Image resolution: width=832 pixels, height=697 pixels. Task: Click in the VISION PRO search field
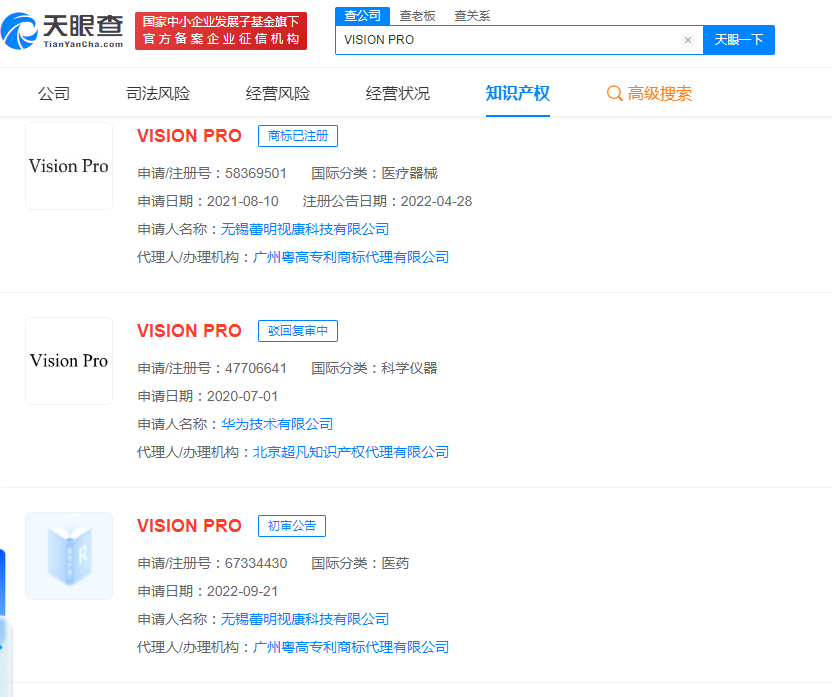(x=505, y=40)
